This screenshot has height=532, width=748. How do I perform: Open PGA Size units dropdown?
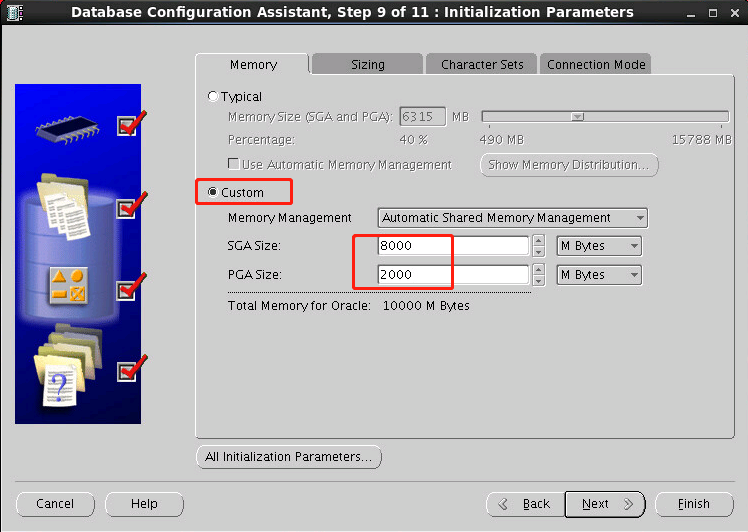click(599, 275)
